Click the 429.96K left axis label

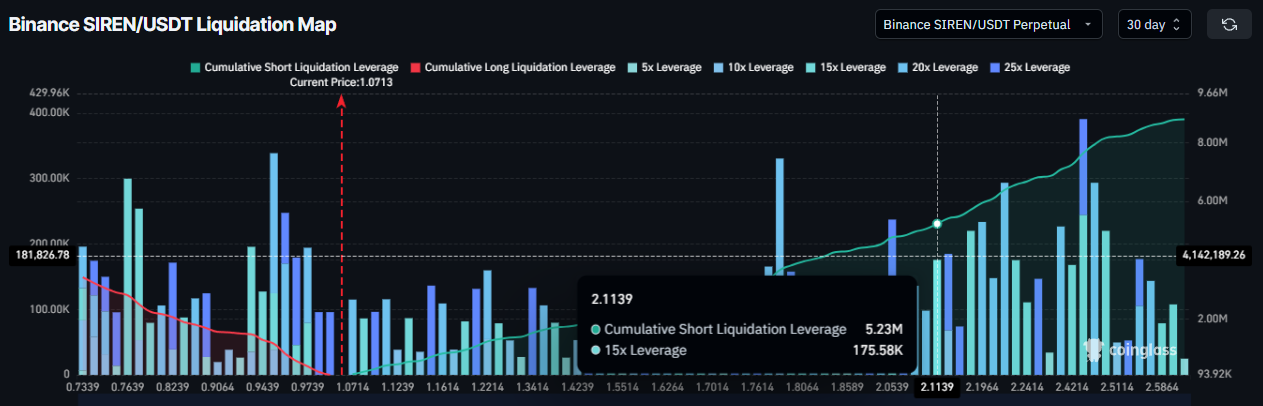tap(50, 92)
